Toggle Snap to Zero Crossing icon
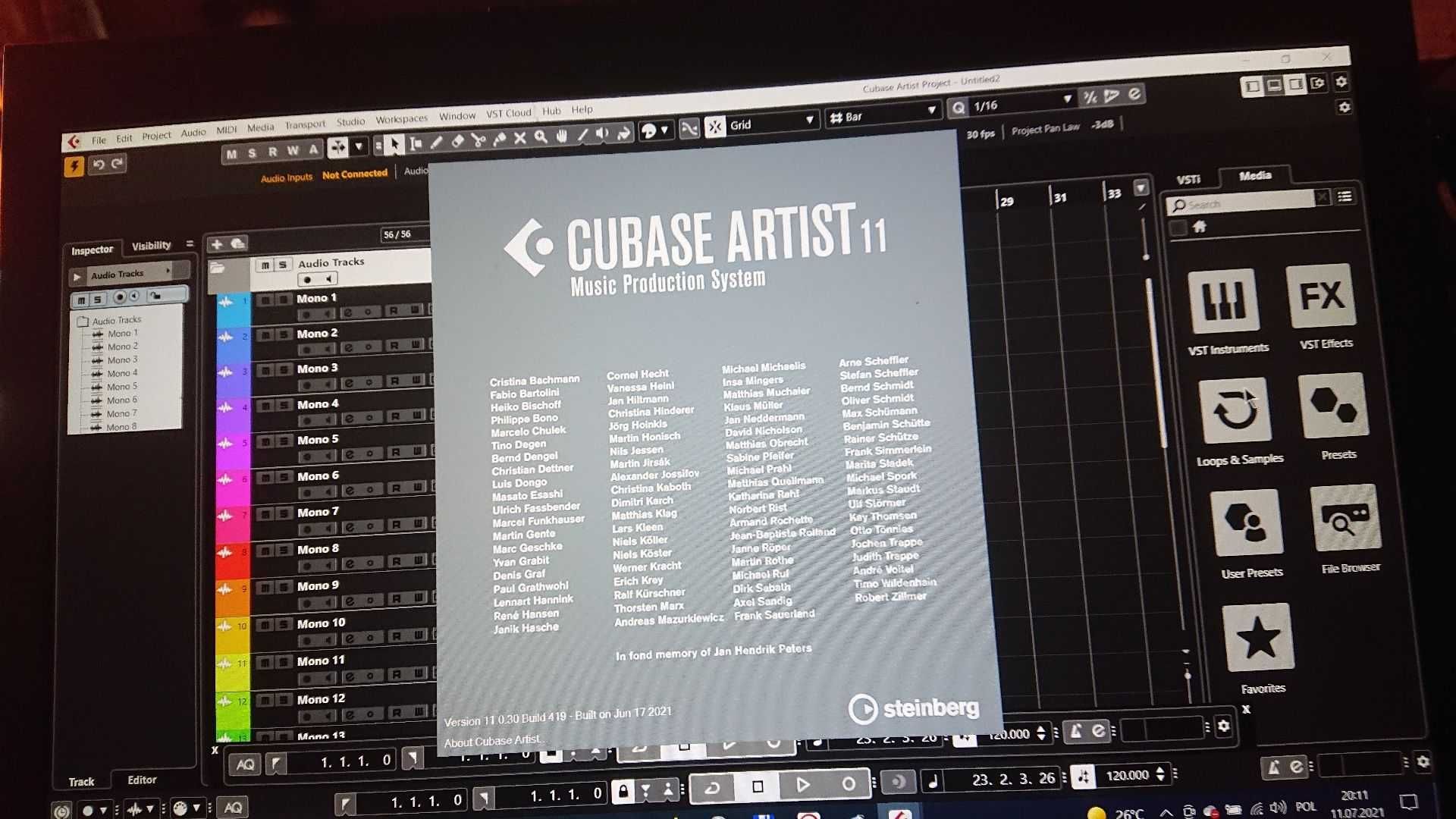This screenshot has height=819, width=1456. 689,129
